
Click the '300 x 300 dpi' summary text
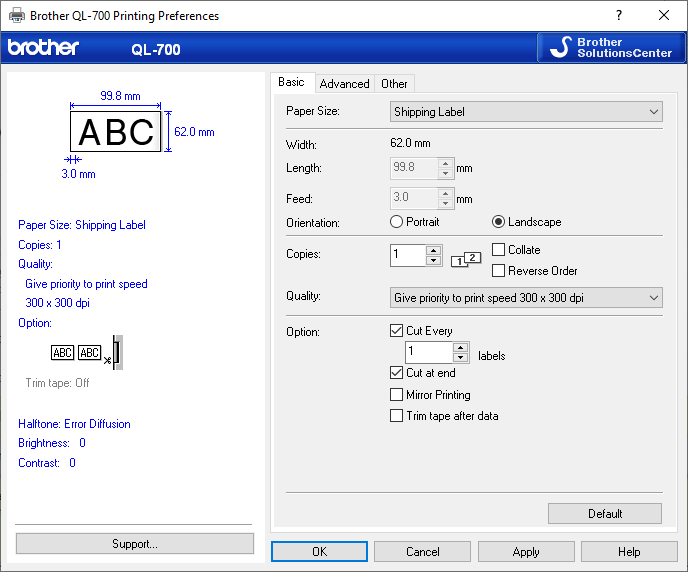(57, 303)
